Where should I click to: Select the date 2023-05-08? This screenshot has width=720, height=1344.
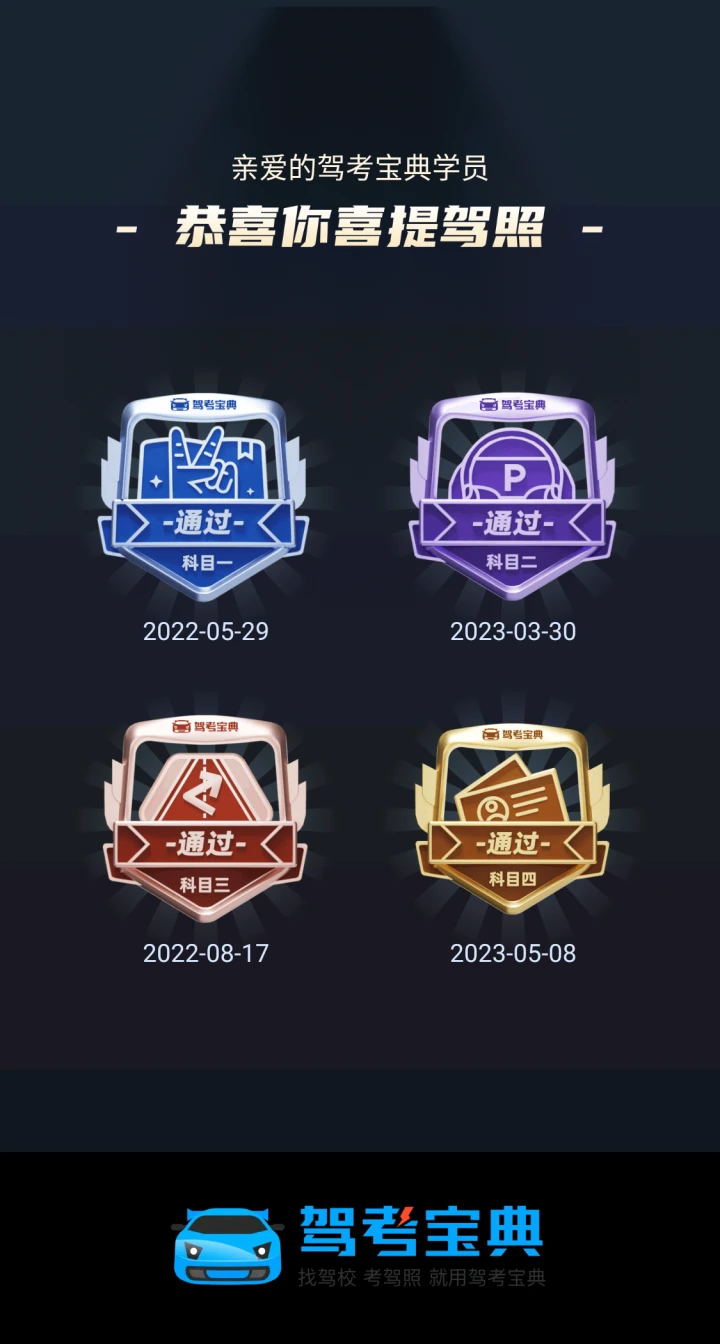(x=513, y=953)
